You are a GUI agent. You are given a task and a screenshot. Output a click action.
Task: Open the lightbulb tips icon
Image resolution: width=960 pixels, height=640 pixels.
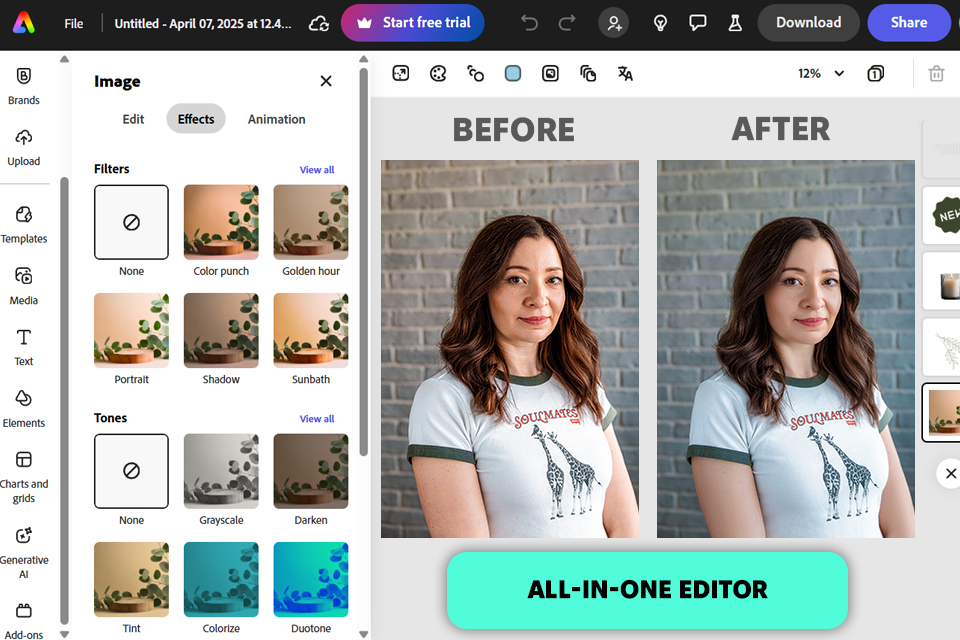pos(660,23)
